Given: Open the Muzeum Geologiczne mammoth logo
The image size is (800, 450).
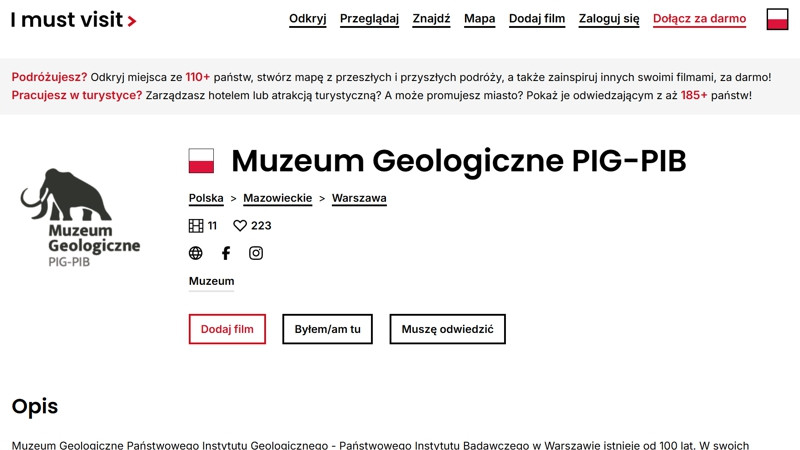Looking at the screenshot, I should 80,218.
